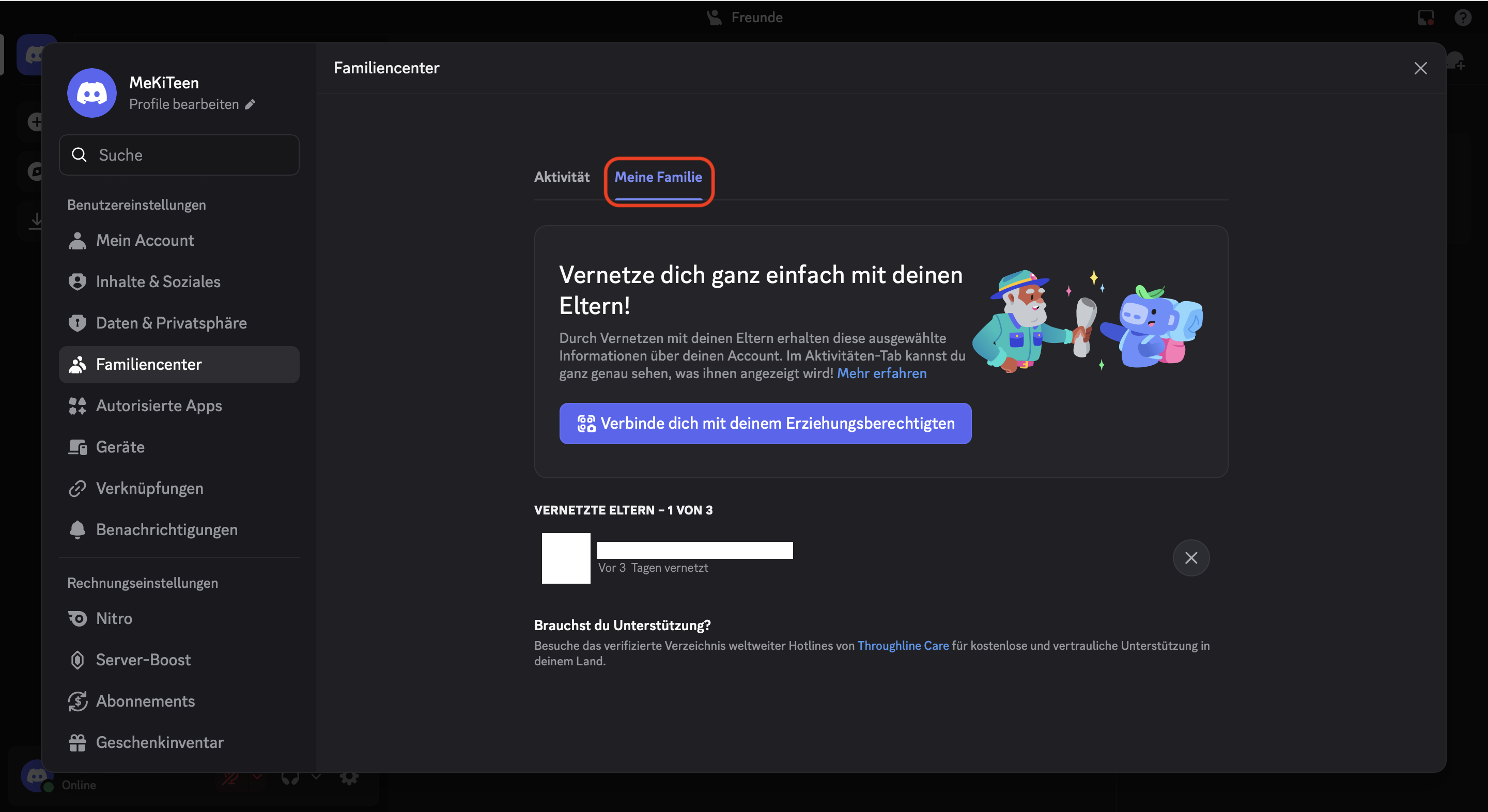Open Geschenkinventar page
The image size is (1488, 812).
(x=160, y=742)
